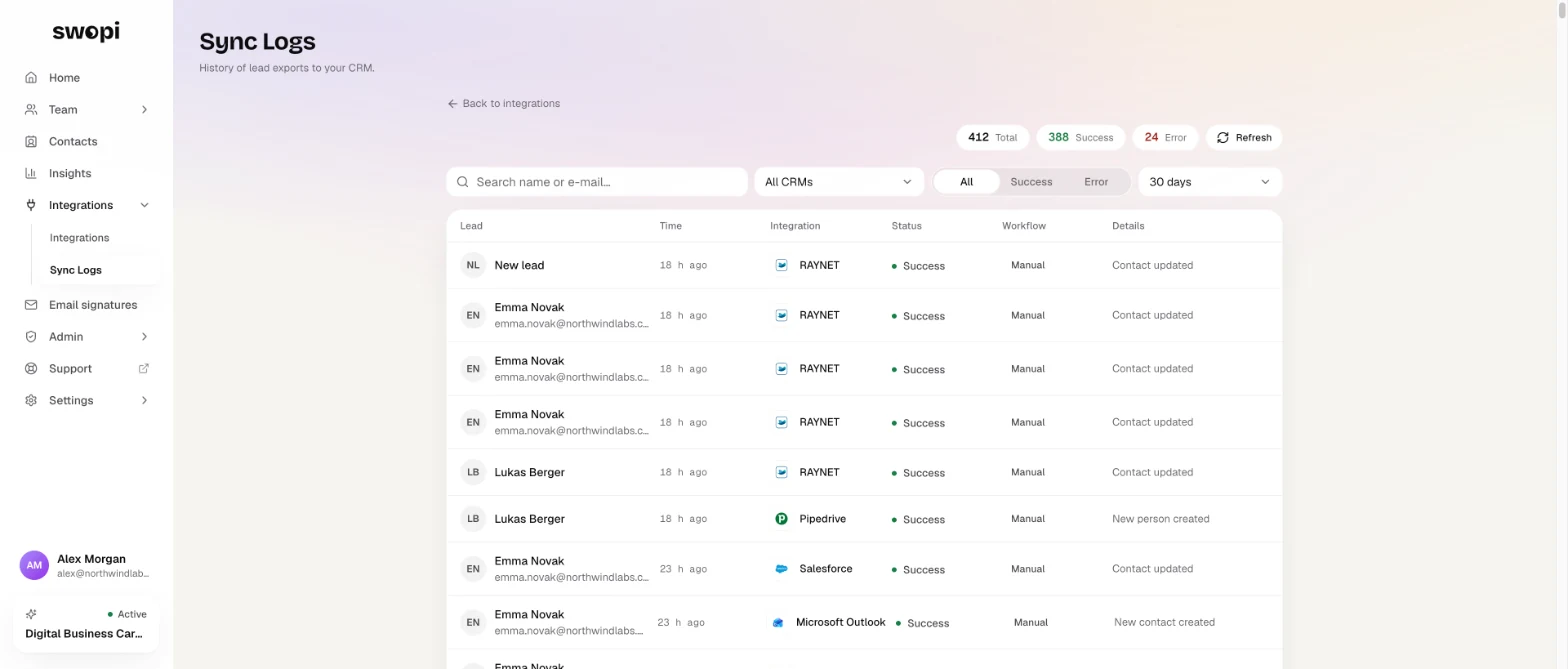
Task: Click the RAYNET logo in New lead row
Action: click(x=782, y=266)
